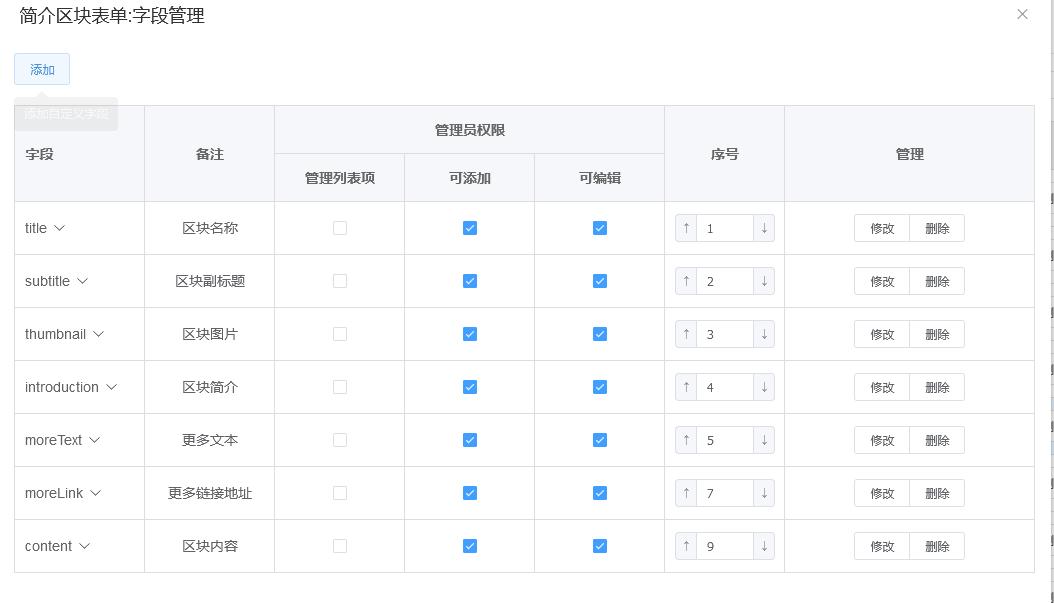1054x603 pixels.
Task: Click 修改 for the title field row
Action: (881, 228)
